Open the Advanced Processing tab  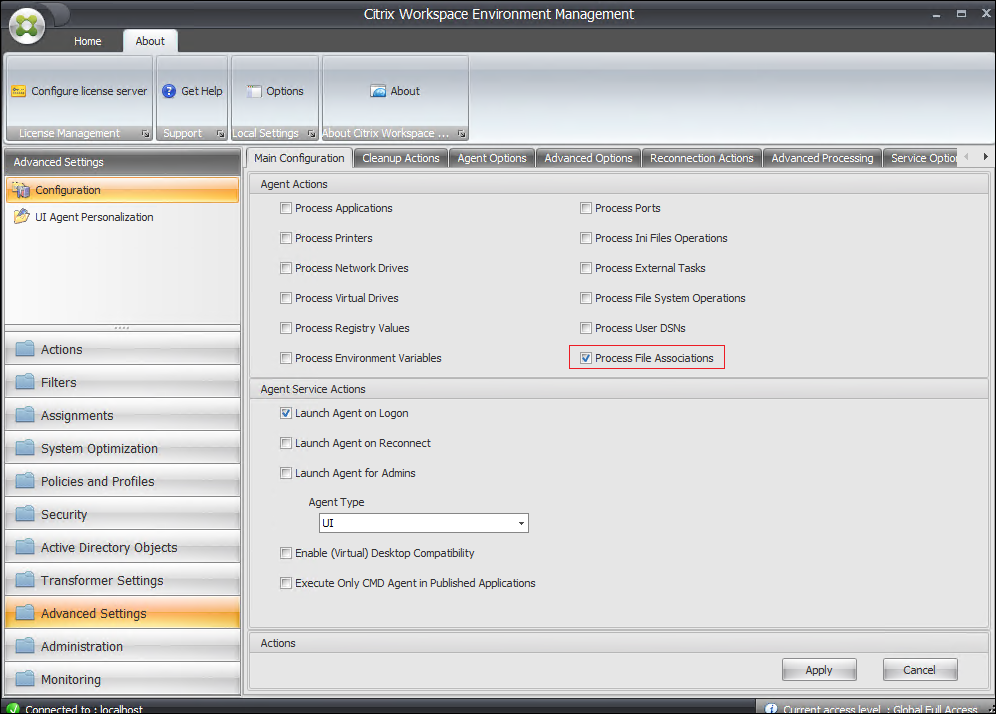tap(822, 158)
